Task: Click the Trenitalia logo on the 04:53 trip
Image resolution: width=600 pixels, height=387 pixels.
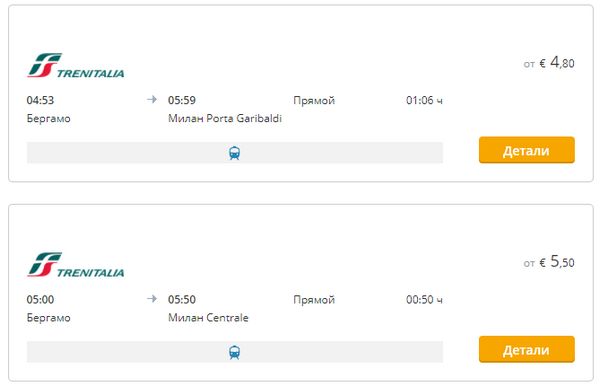Action: pyautogui.click(x=76, y=65)
